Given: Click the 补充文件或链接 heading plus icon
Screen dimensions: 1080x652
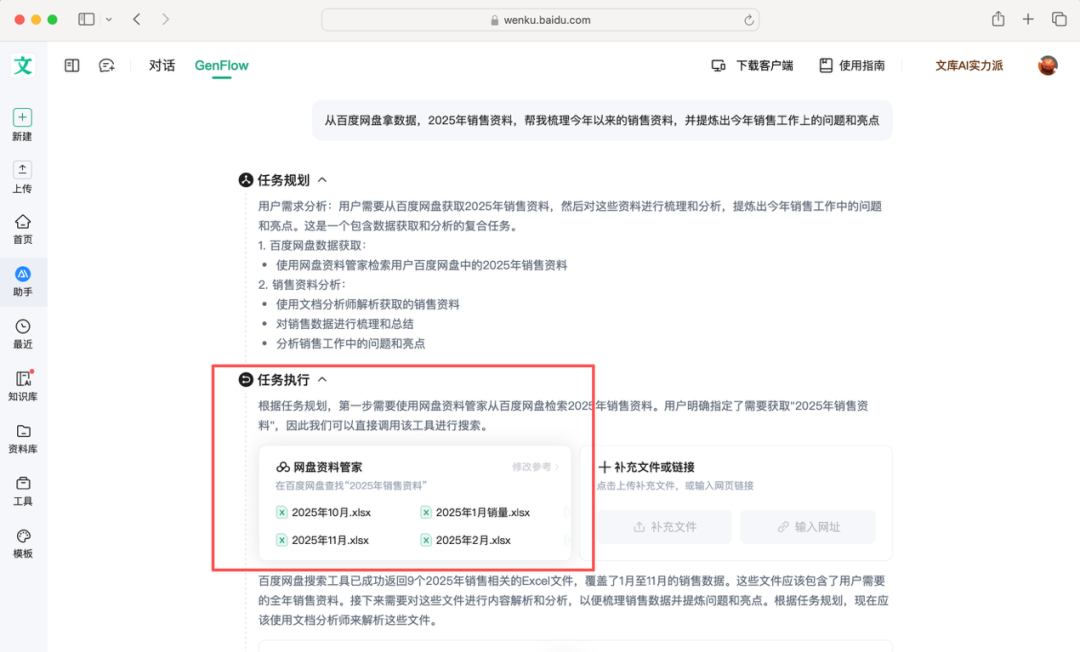Looking at the screenshot, I should 604,467.
